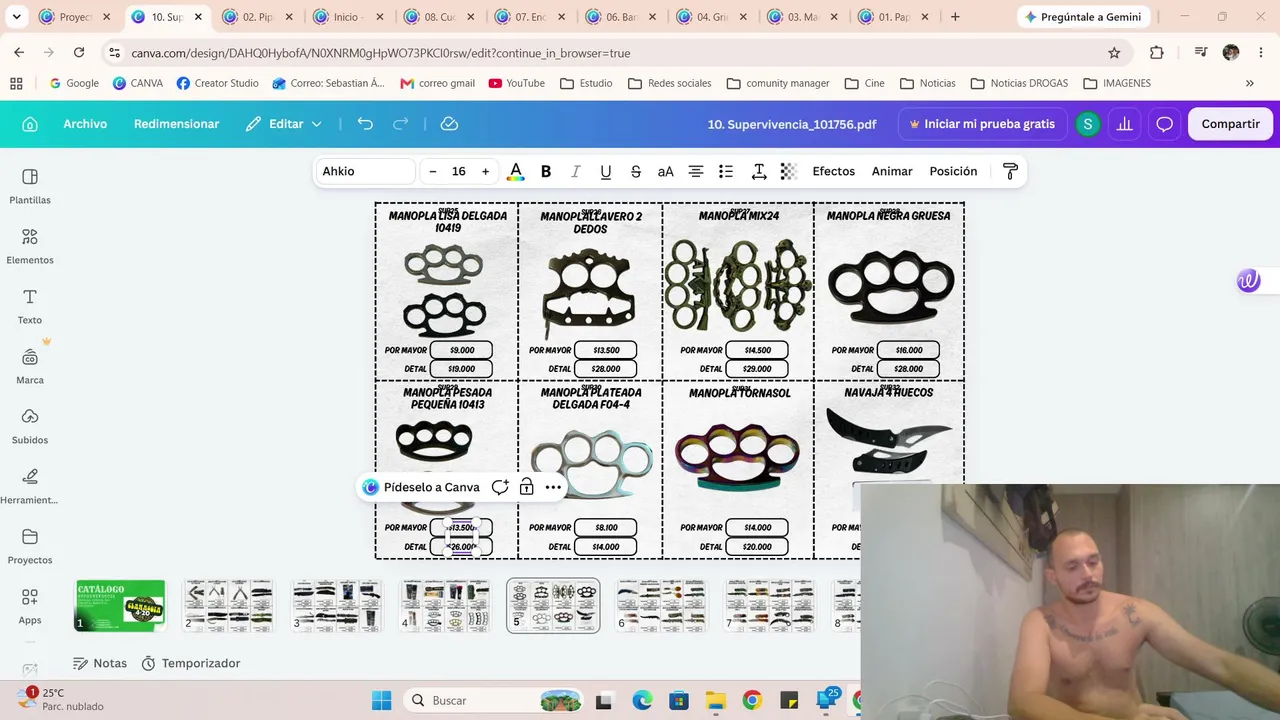The image size is (1280, 720).
Task: Click Iniciar mi prueba gratis
Action: tap(982, 124)
